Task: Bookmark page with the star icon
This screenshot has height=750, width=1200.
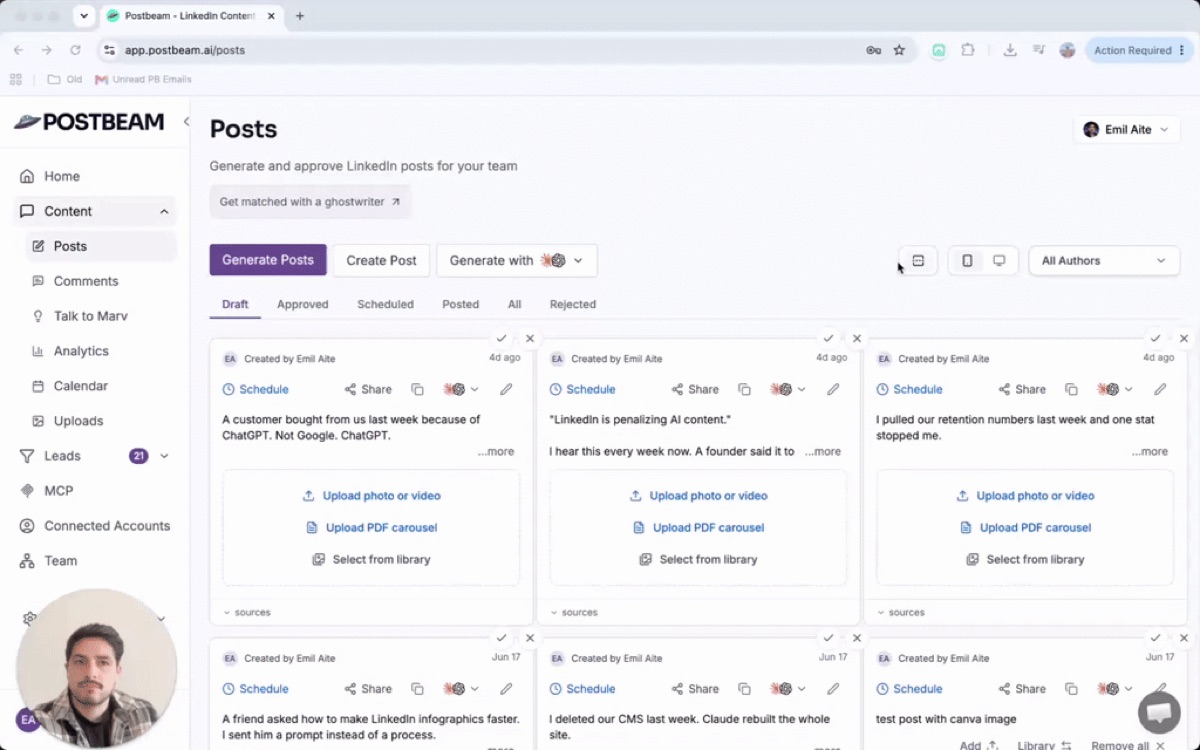Action: 899,50
